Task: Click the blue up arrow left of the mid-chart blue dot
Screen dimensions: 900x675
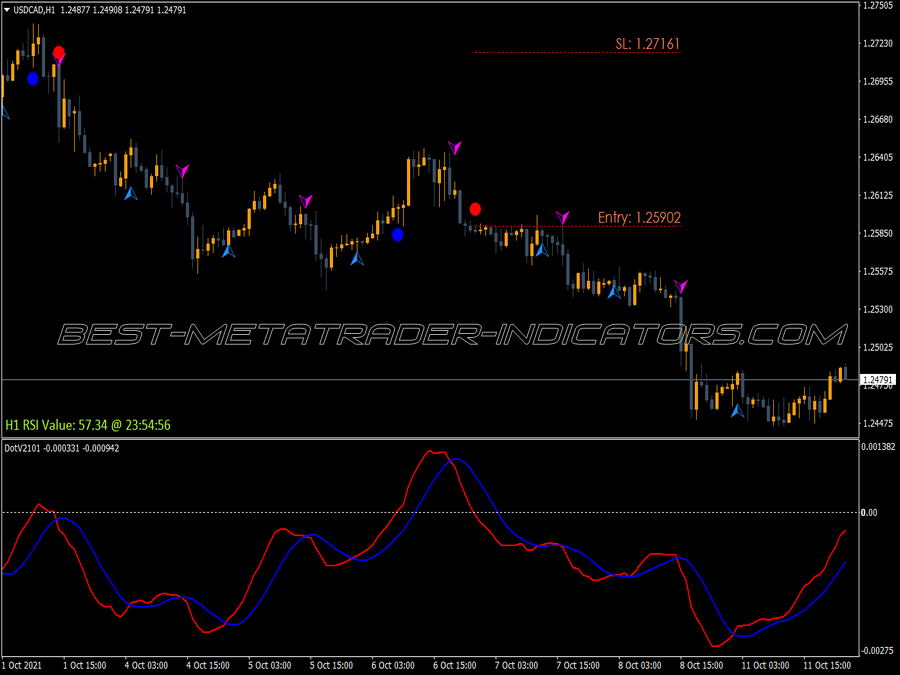Action: (357, 258)
